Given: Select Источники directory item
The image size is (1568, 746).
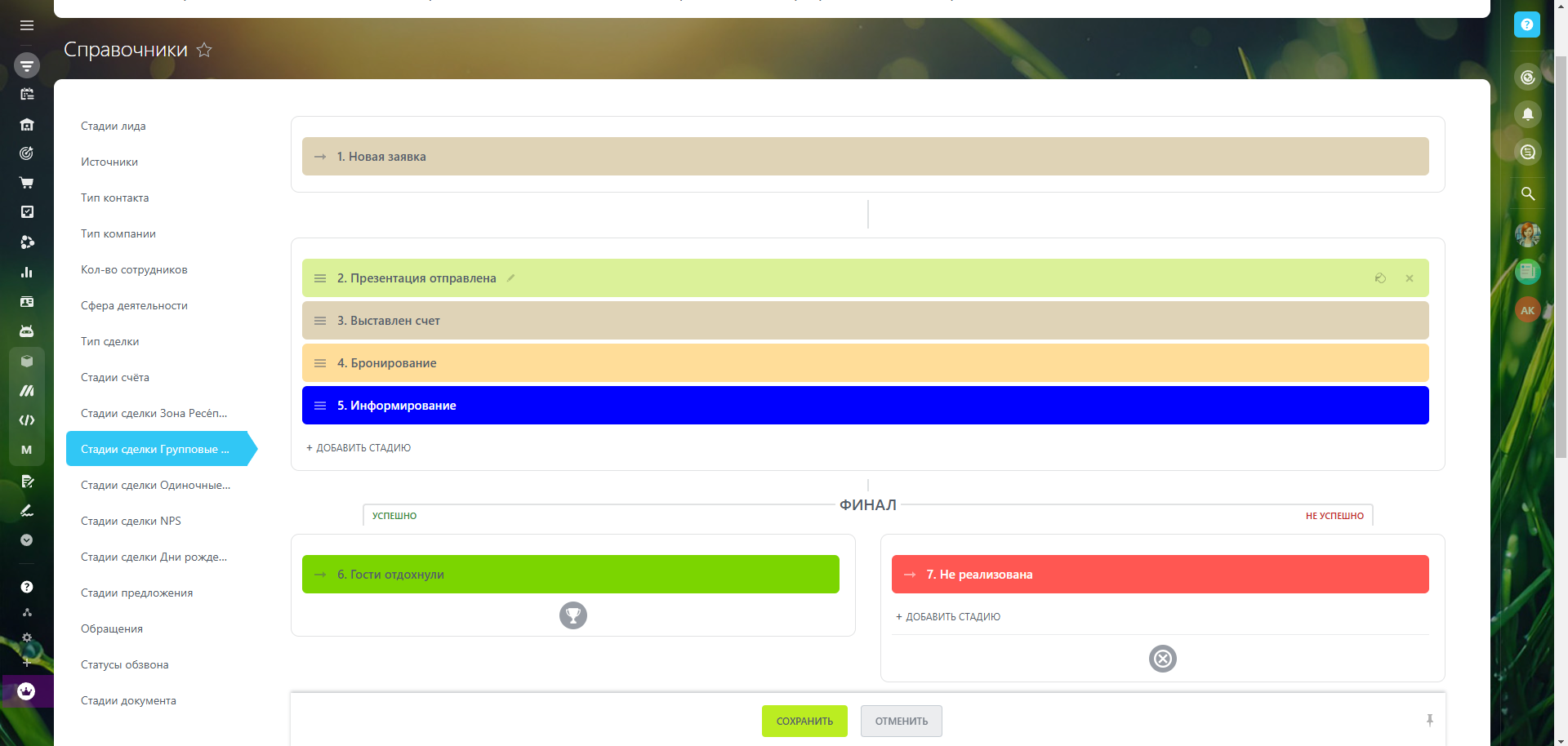Looking at the screenshot, I should (x=109, y=162).
